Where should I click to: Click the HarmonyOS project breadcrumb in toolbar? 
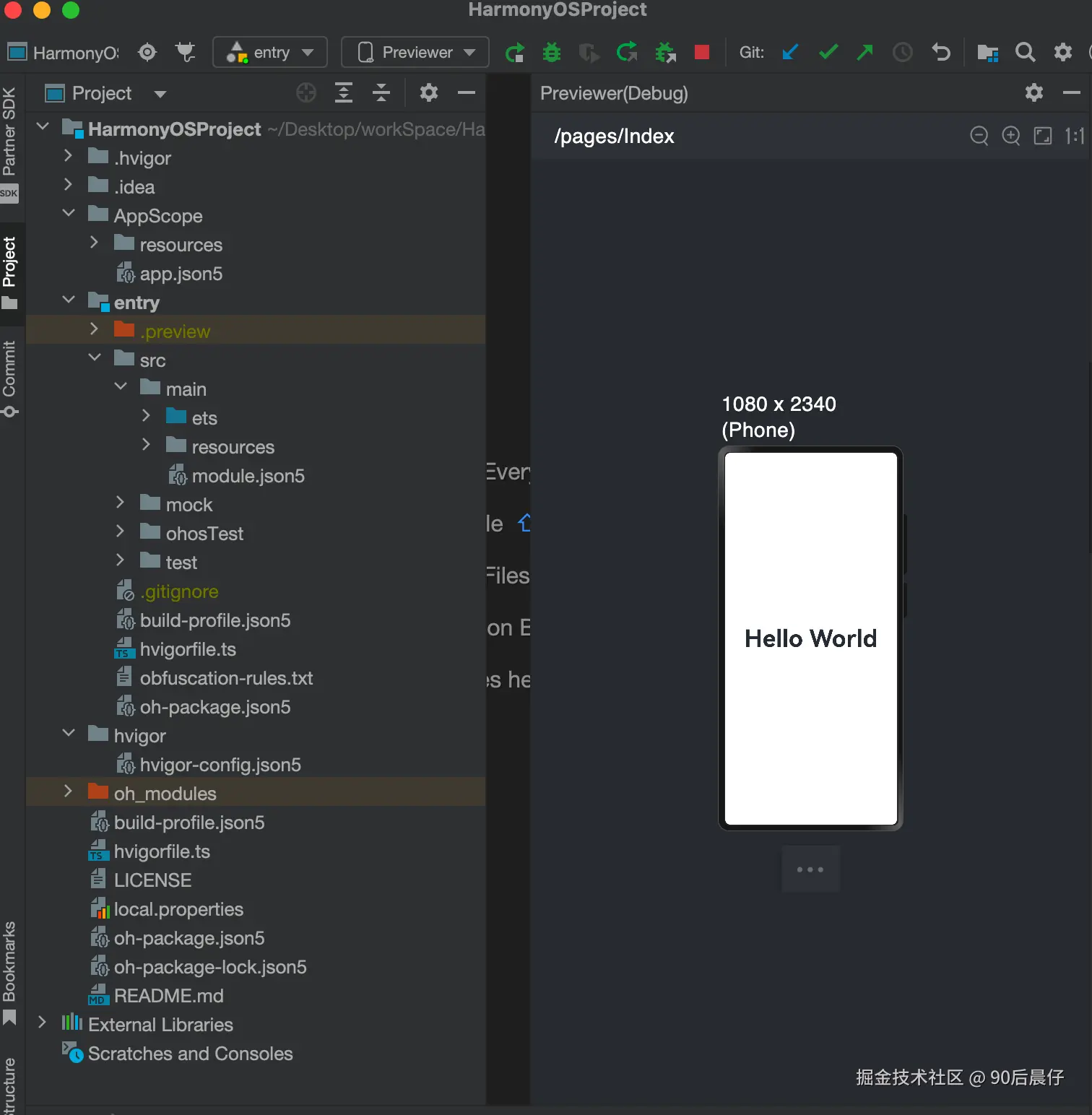63,53
